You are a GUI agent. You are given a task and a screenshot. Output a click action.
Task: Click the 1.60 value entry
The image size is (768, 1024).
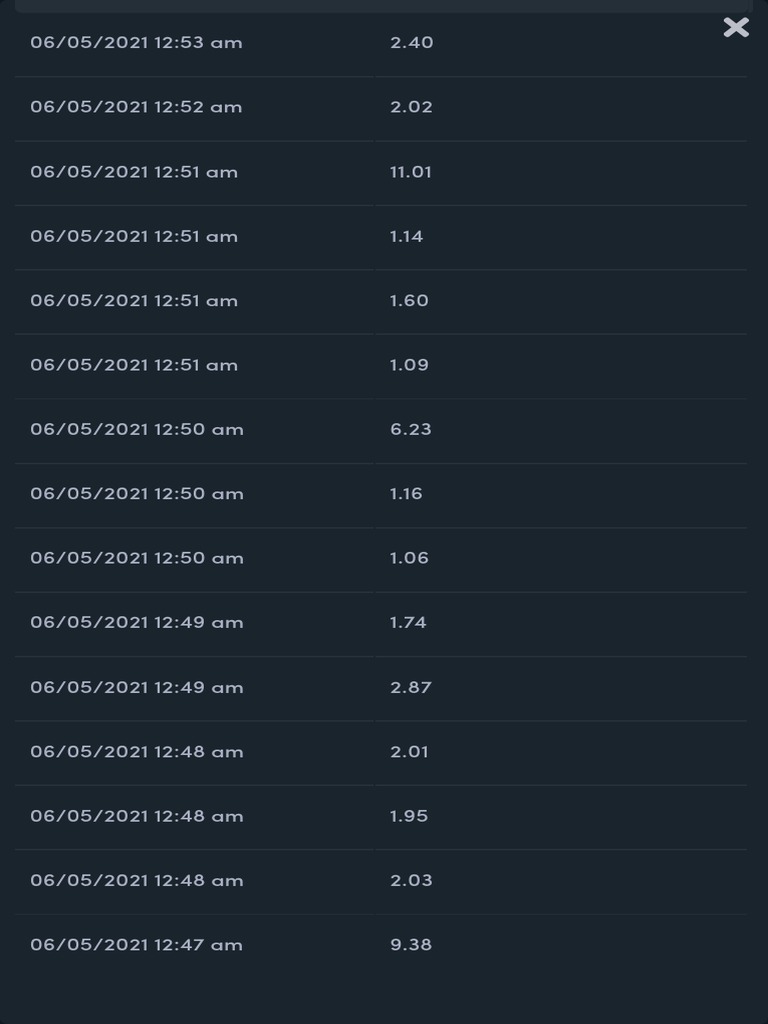(x=409, y=301)
